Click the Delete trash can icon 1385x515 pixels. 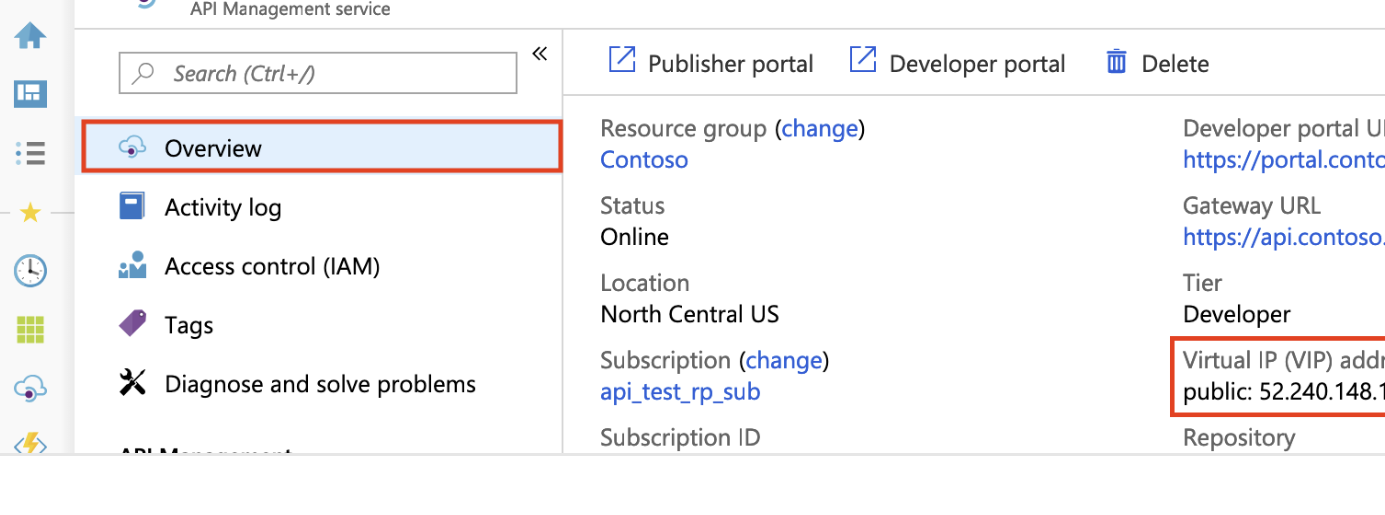click(1116, 62)
